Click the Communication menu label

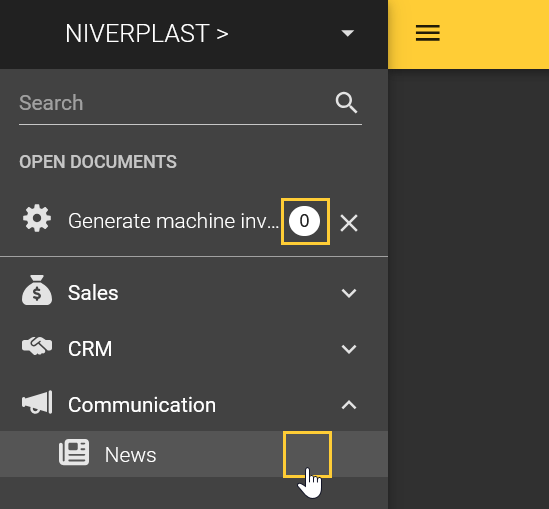point(142,405)
